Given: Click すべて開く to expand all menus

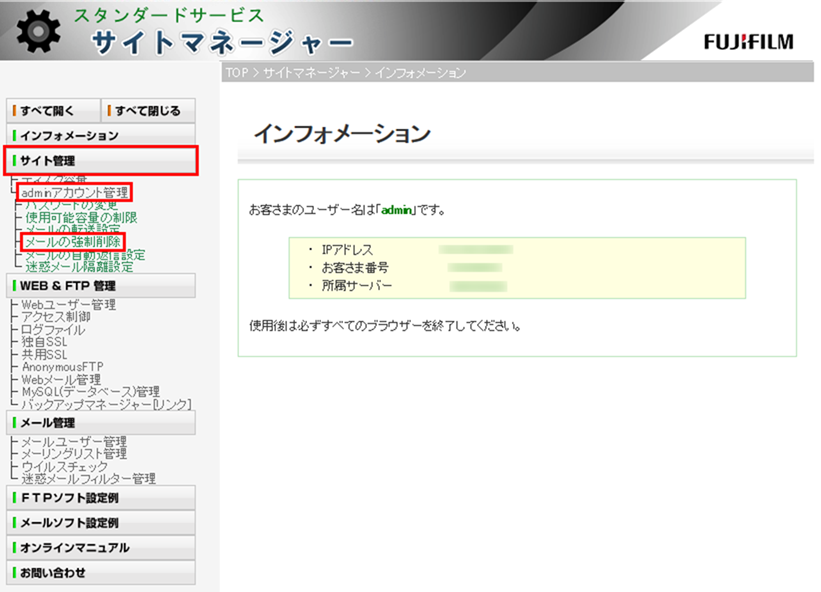Looking at the screenshot, I should [53, 110].
